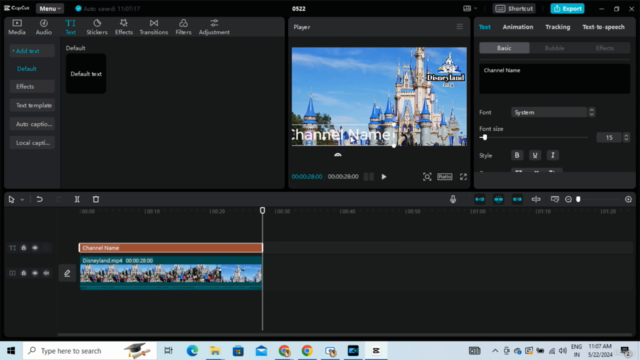Toggle the main track magnet
Viewport: 640px width, 360px height.
point(480,199)
